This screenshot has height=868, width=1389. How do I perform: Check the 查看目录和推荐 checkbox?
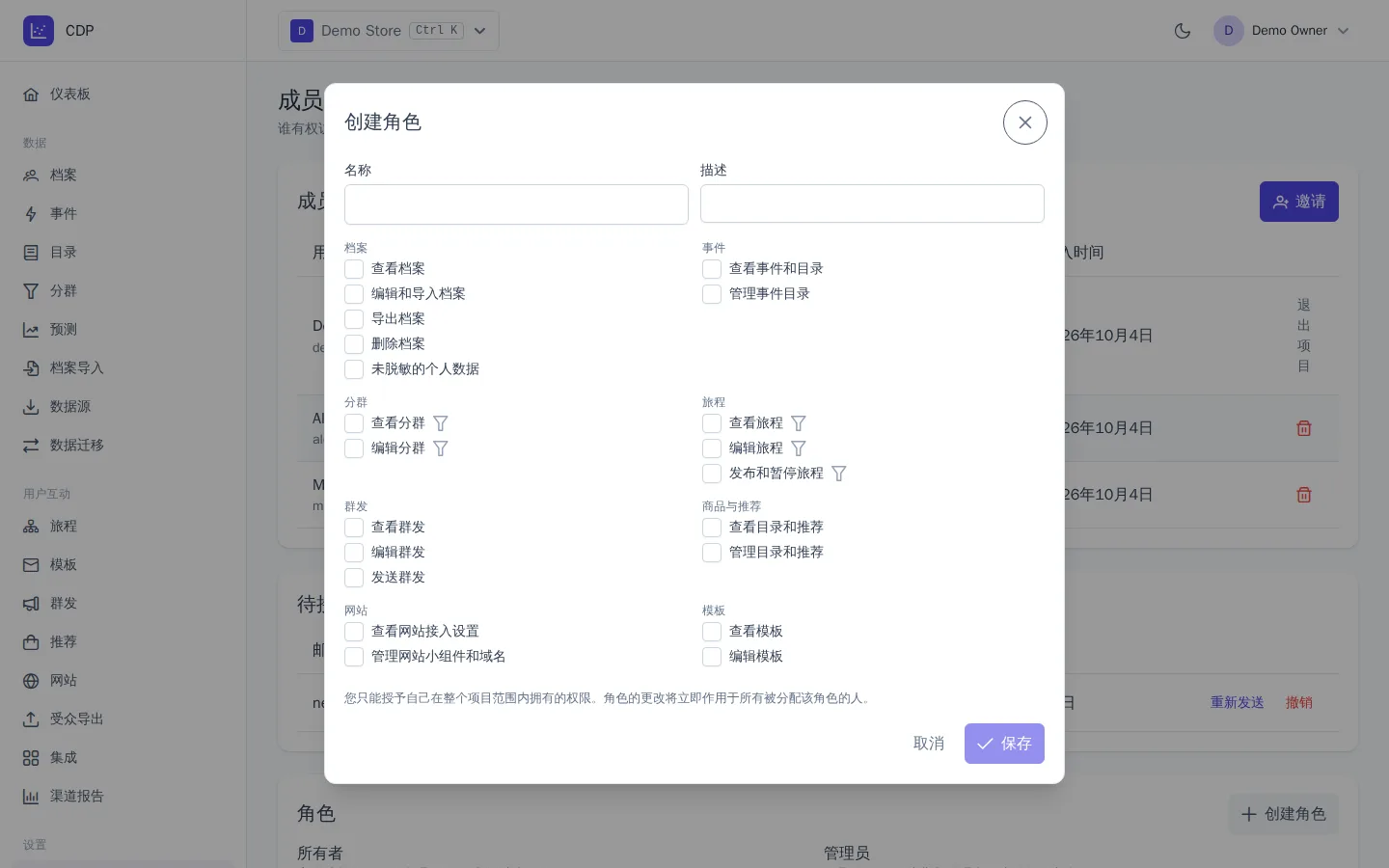coord(712,528)
